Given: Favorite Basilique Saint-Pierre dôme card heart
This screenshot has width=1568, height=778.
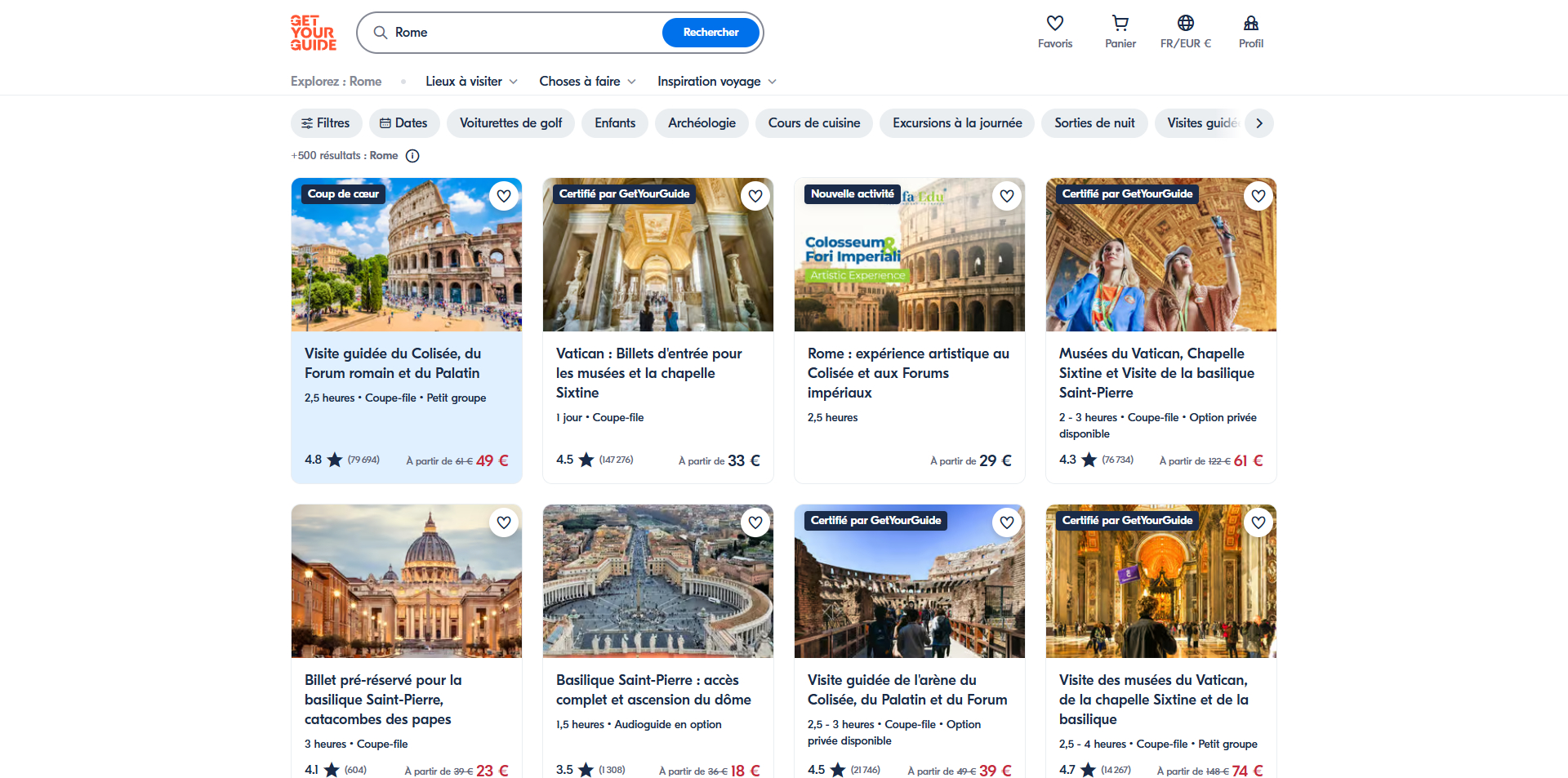Looking at the screenshot, I should click(x=755, y=522).
